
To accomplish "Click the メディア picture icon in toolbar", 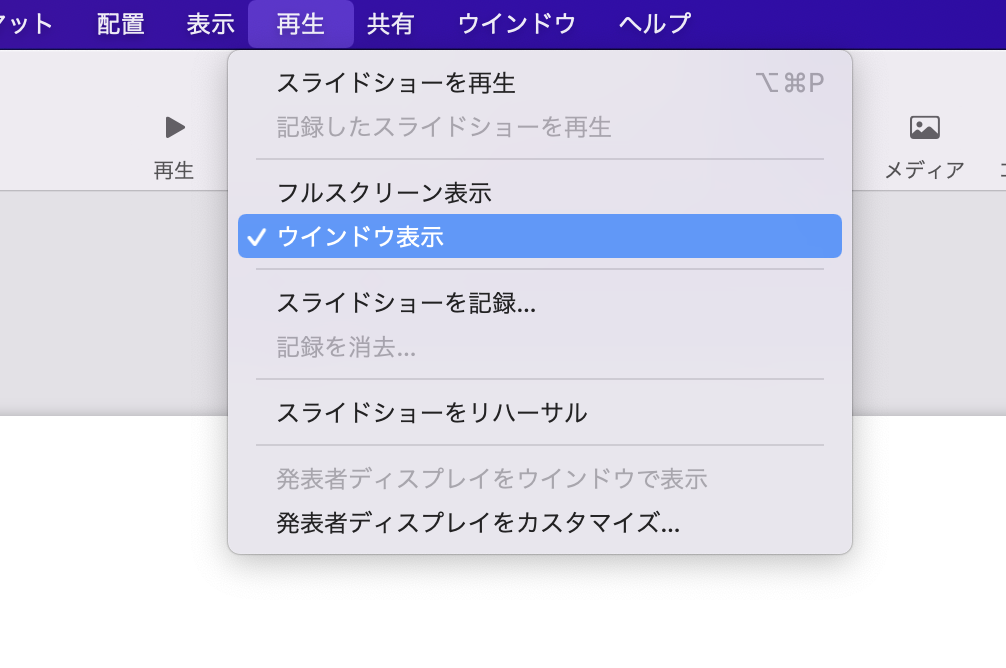I will click(924, 127).
